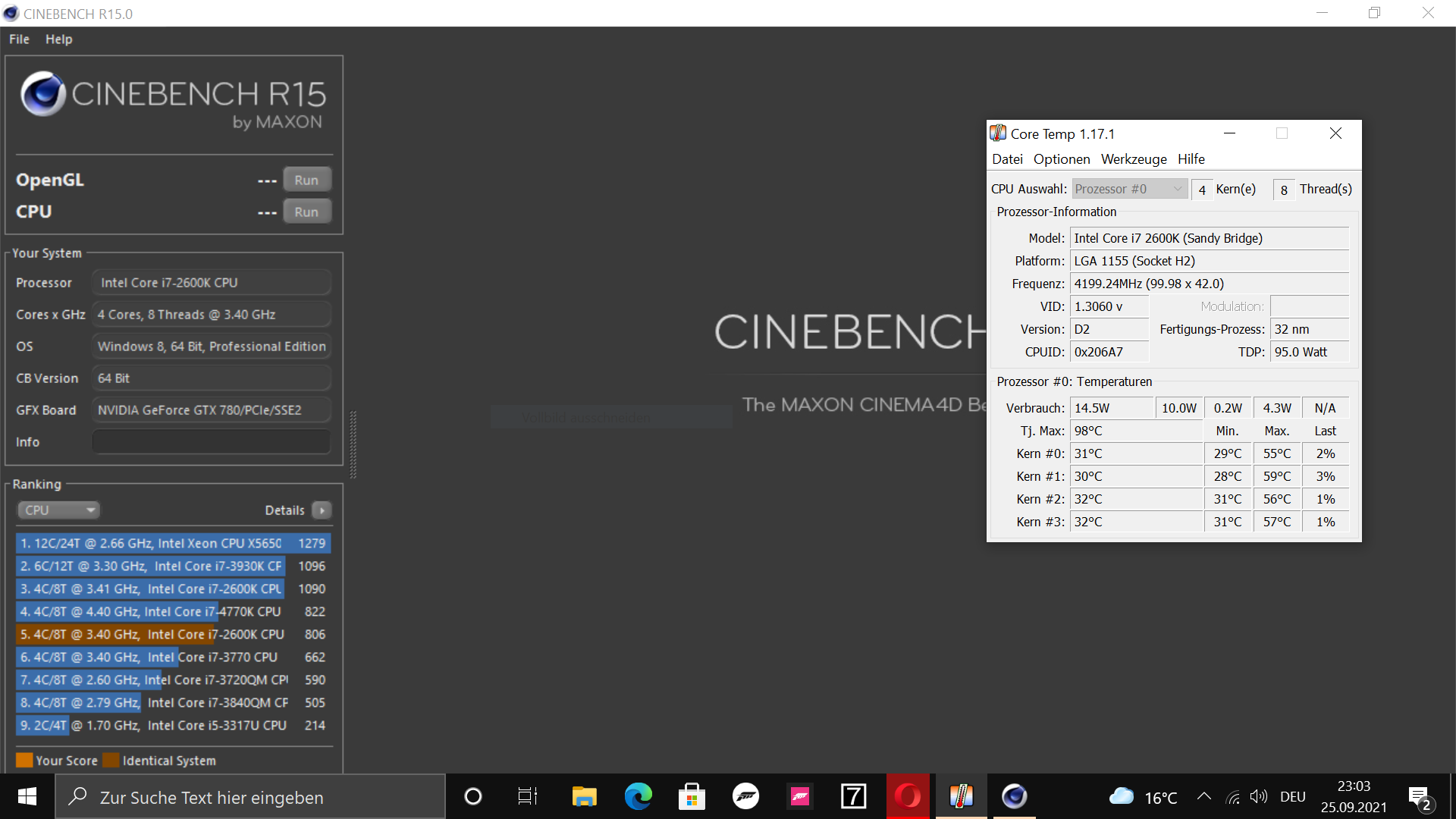Open the notification center icon
The image size is (1456, 819).
click(1420, 797)
